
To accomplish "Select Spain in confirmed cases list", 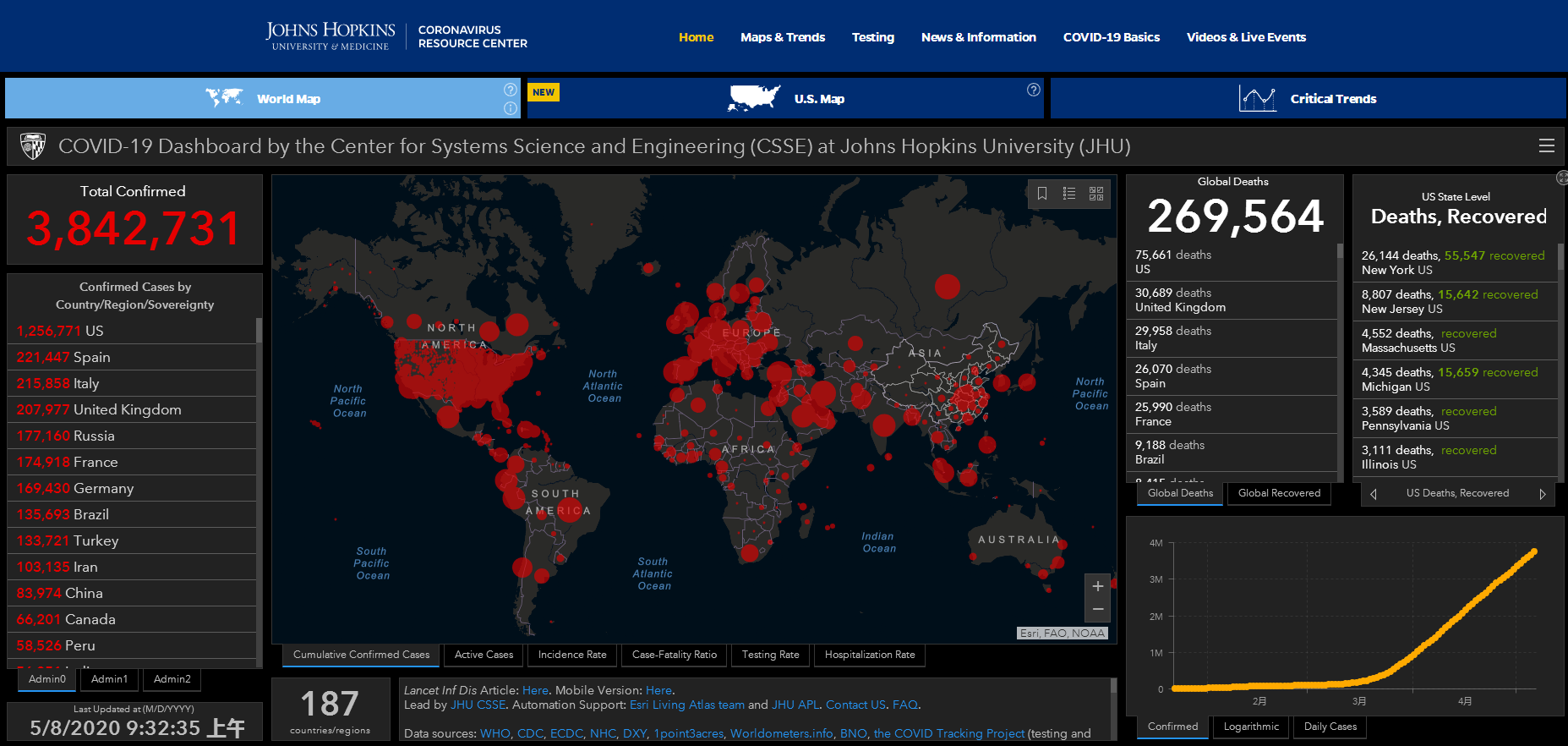I will point(91,357).
